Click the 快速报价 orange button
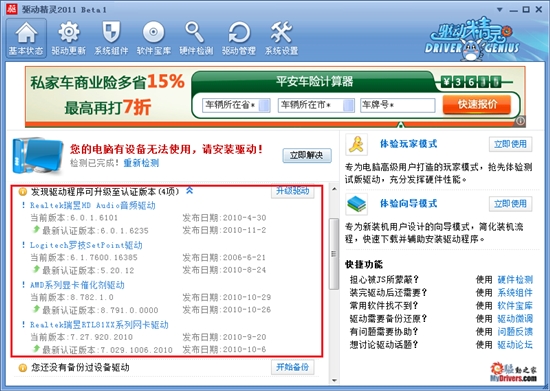This screenshot has height=391, width=550. click(477, 105)
